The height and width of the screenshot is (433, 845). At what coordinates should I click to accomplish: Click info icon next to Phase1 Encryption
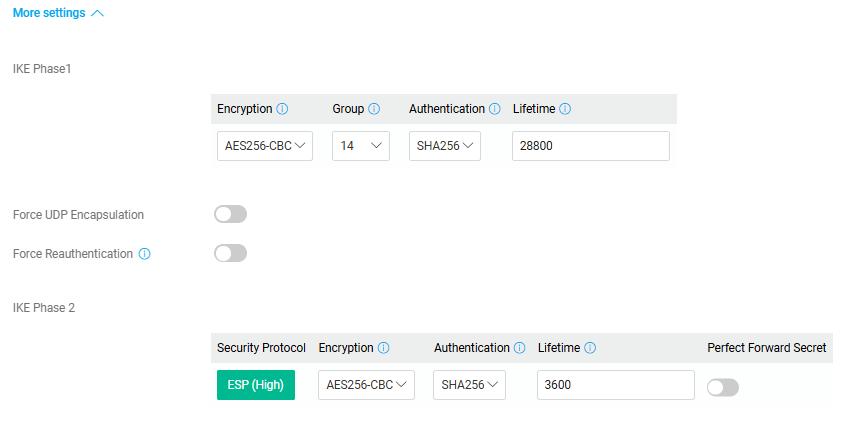[282, 109]
